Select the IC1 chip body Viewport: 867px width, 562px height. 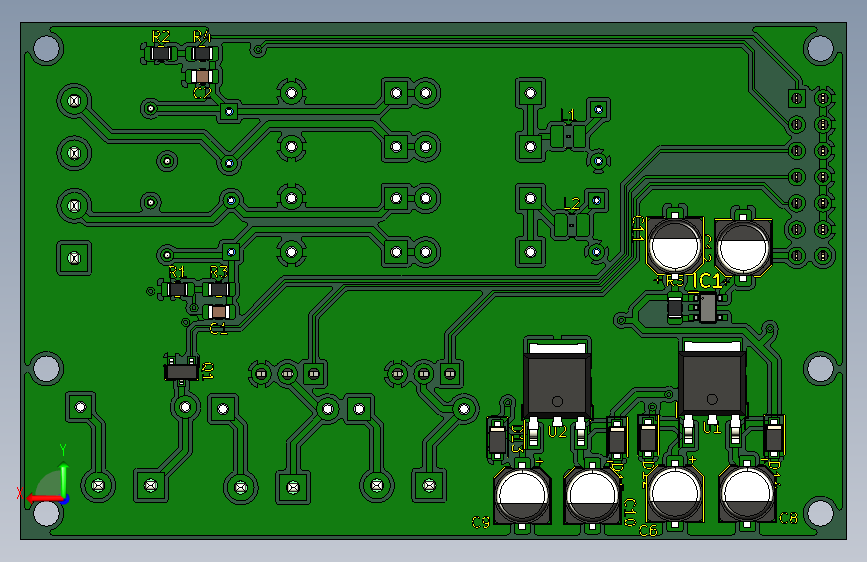[x=707, y=308]
